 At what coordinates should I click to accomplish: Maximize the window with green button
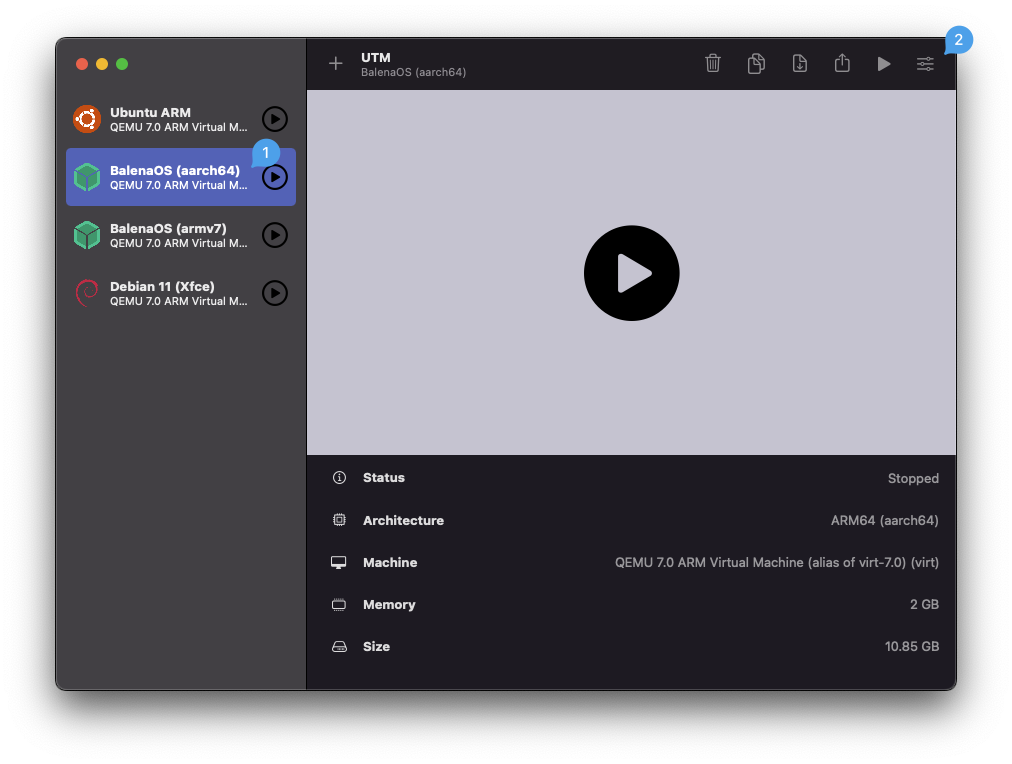tap(122, 64)
